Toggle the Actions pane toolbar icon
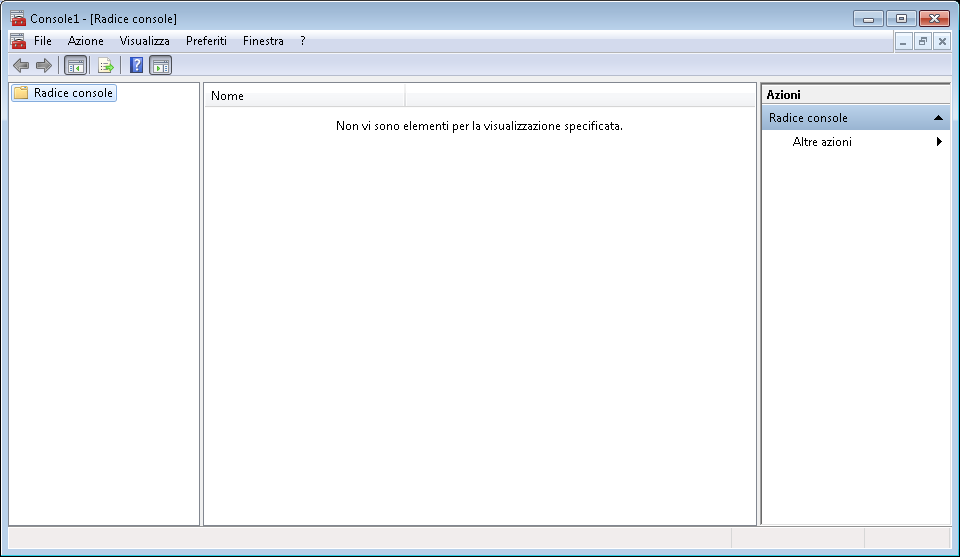The height and width of the screenshot is (557, 960). point(160,65)
